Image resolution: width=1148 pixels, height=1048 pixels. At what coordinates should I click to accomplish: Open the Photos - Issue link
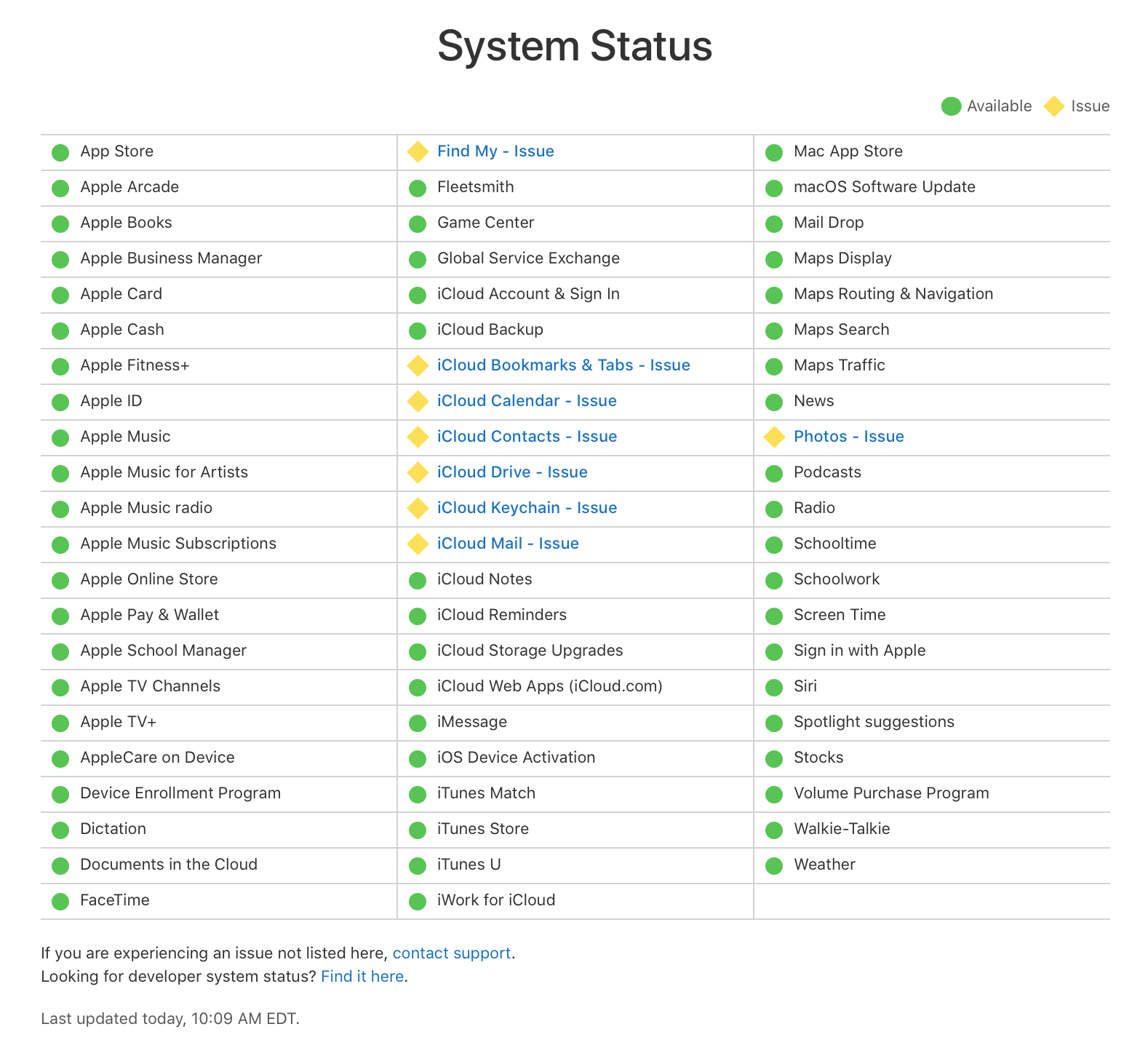click(x=848, y=437)
